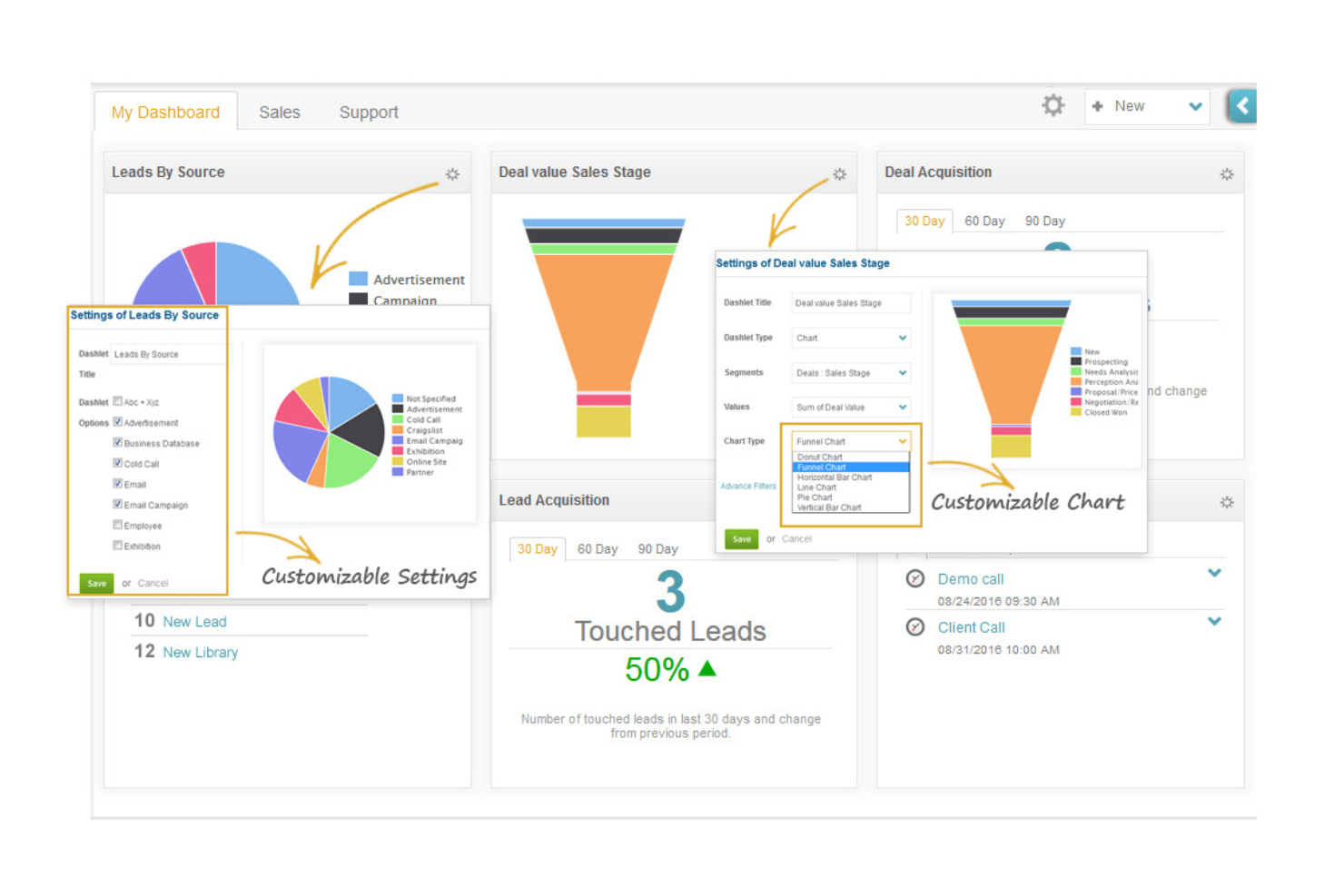Image resolution: width=1344 pixels, height=896 pixels.
Task: Save the Leads By Source settings
Action: click(x=96, y=583)
